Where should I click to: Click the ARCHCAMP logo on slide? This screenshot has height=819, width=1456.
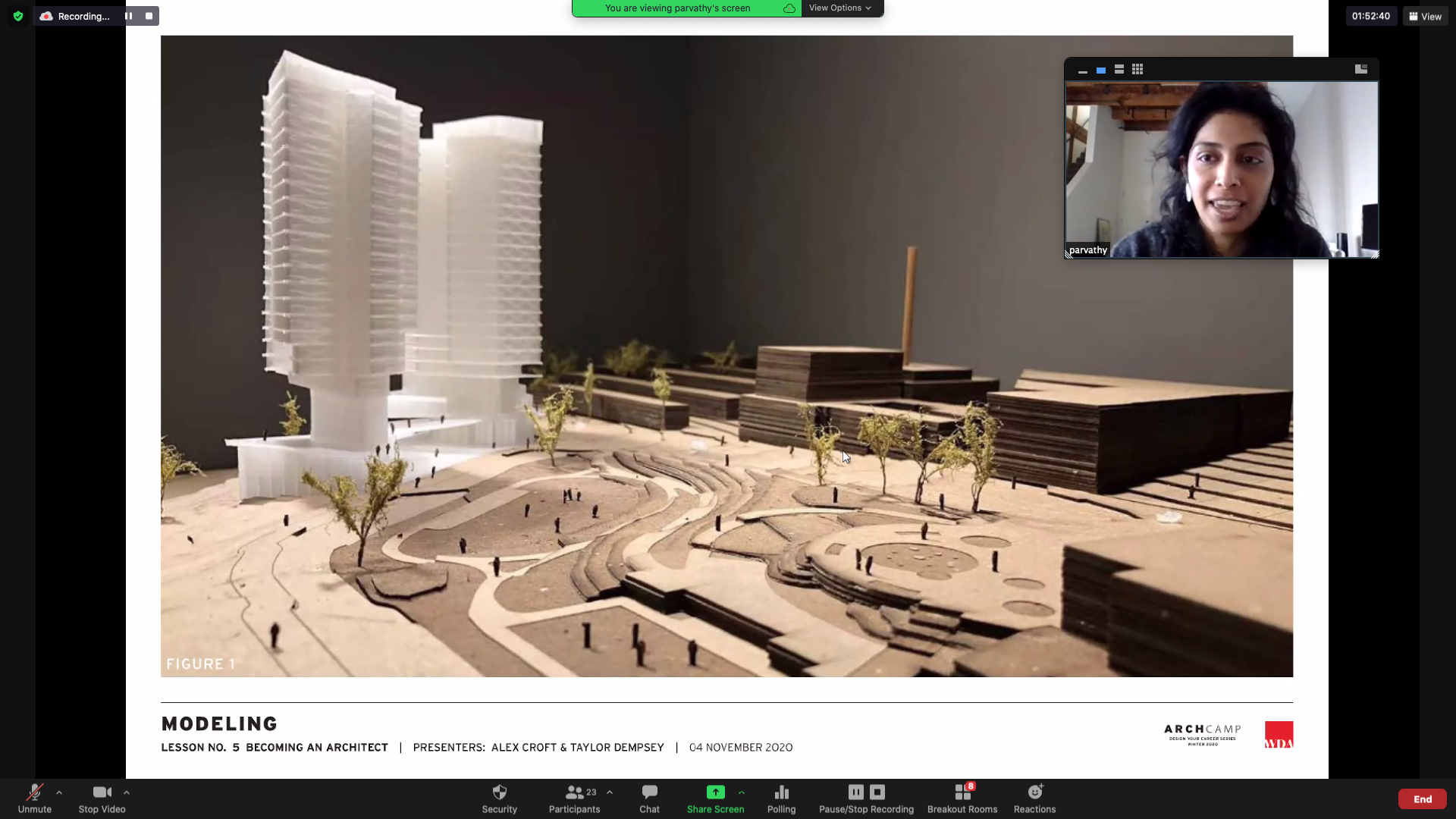point(1203,734)
